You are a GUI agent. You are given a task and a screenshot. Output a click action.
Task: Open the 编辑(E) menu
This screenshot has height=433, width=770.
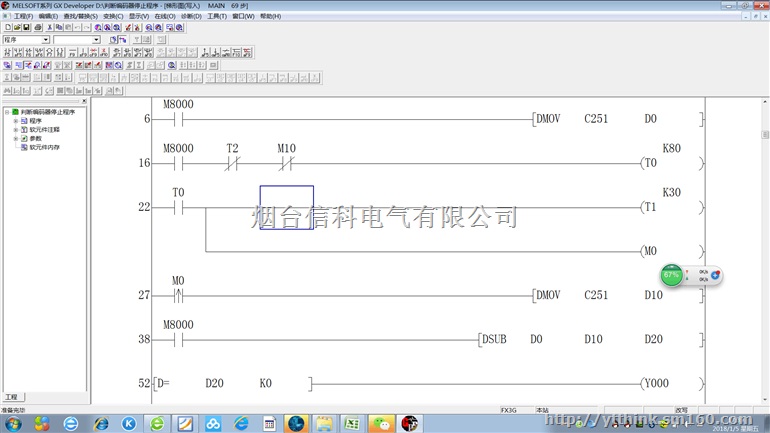point(48,16)
